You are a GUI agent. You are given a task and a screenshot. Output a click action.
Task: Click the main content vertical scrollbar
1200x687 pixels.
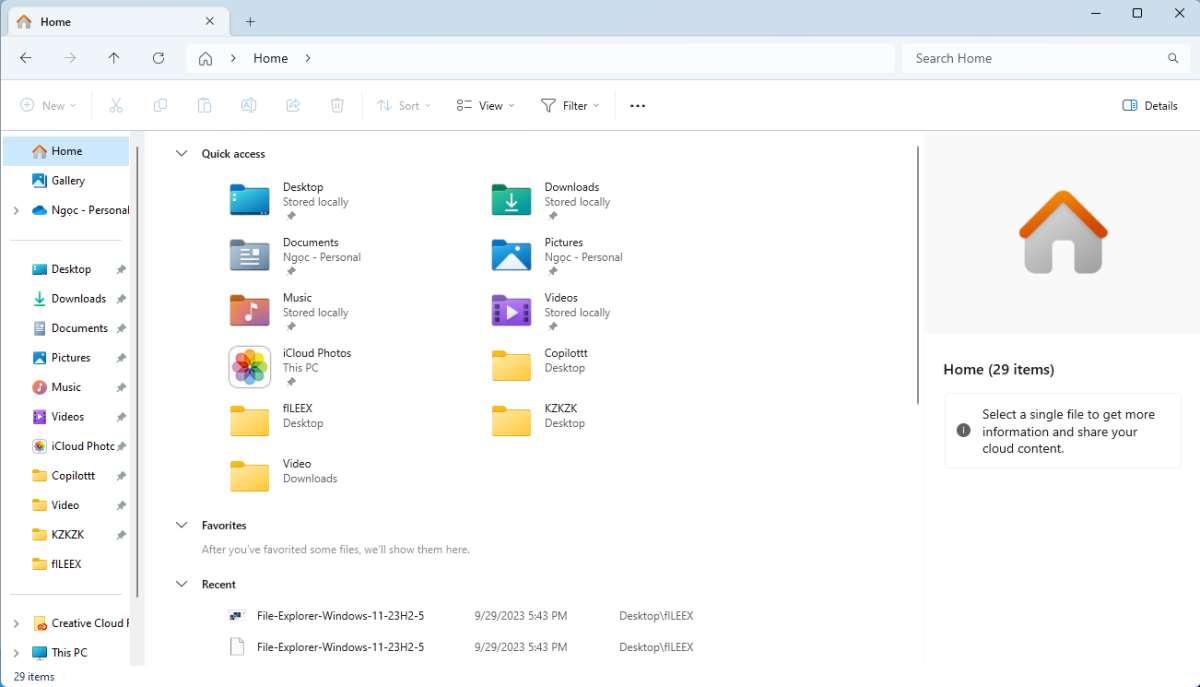click(x=918, y=275)
